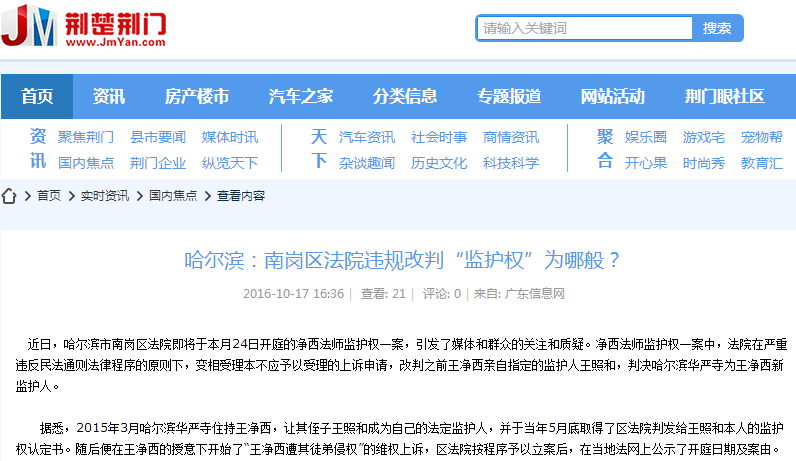Open the 社会时事 link
796x461 pixels.
click(x=439, y=137)
